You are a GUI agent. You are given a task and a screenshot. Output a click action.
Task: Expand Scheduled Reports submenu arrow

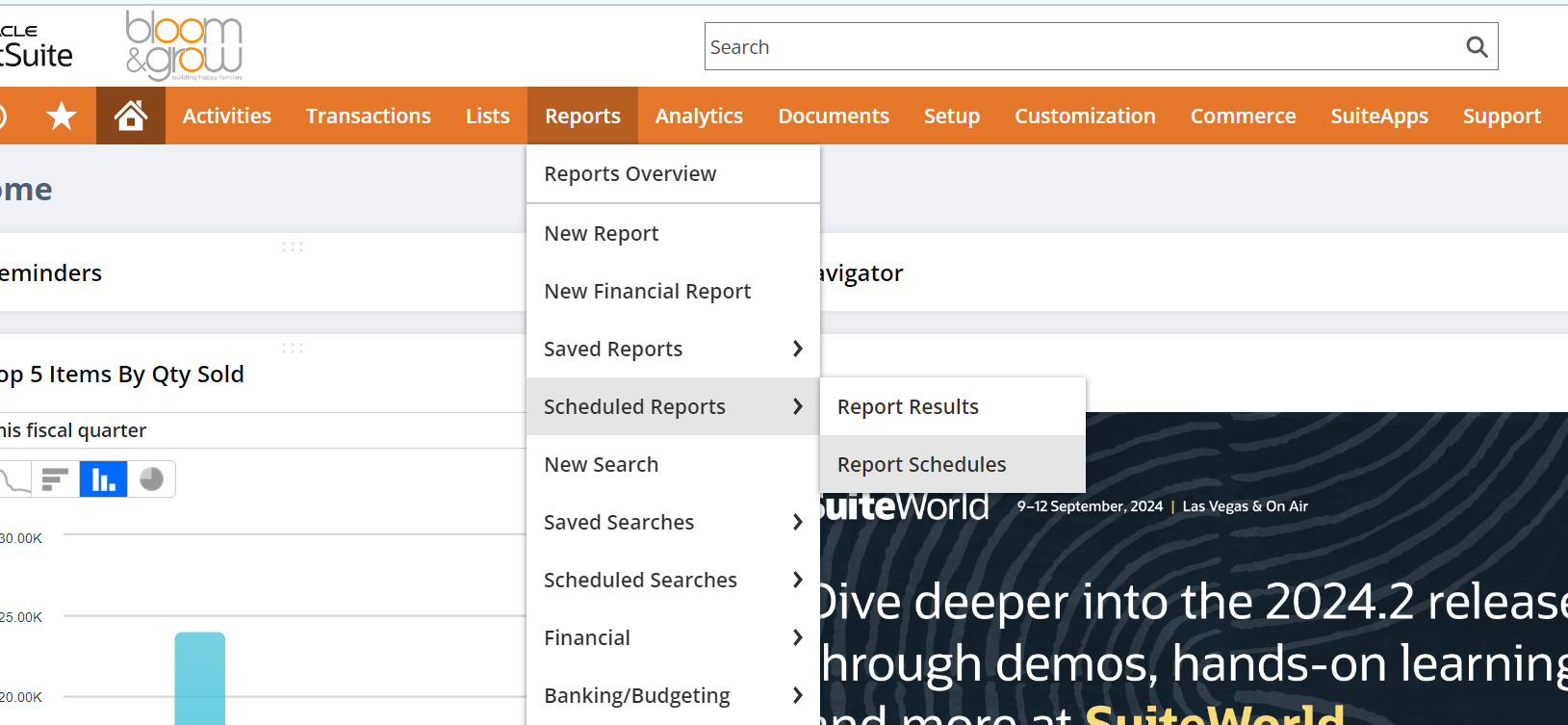797,406
